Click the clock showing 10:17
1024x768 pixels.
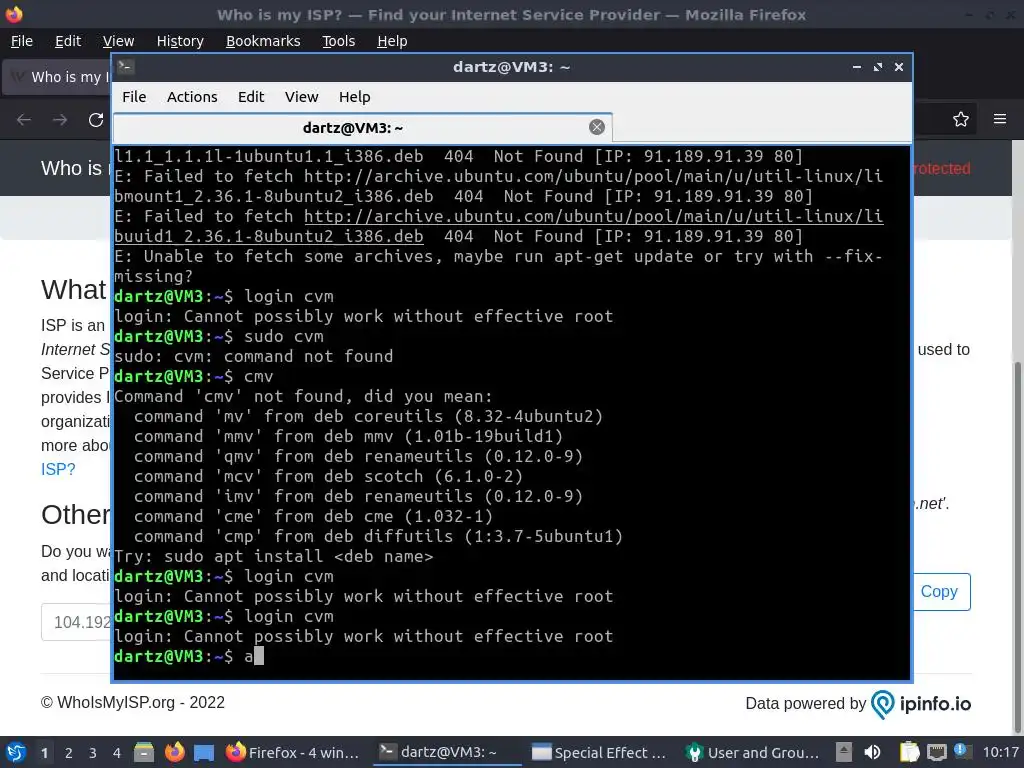pos(1000,752)
